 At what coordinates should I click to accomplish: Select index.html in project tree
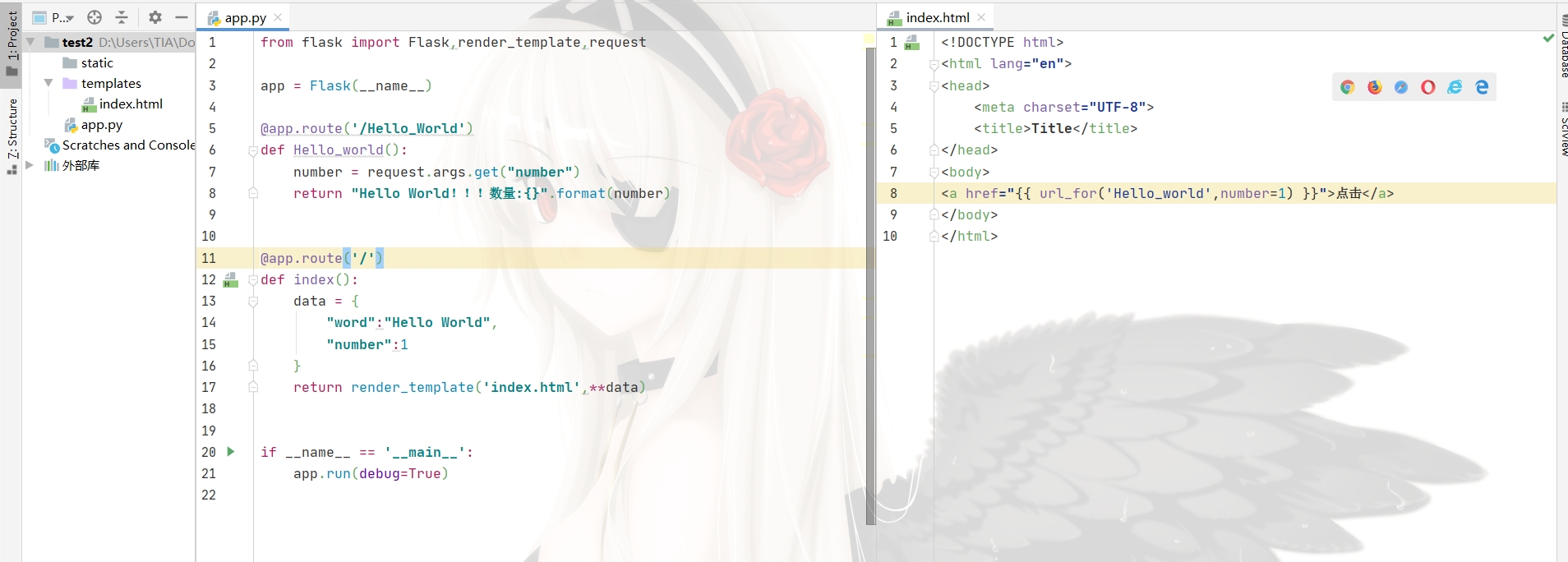tap(130, 104)
